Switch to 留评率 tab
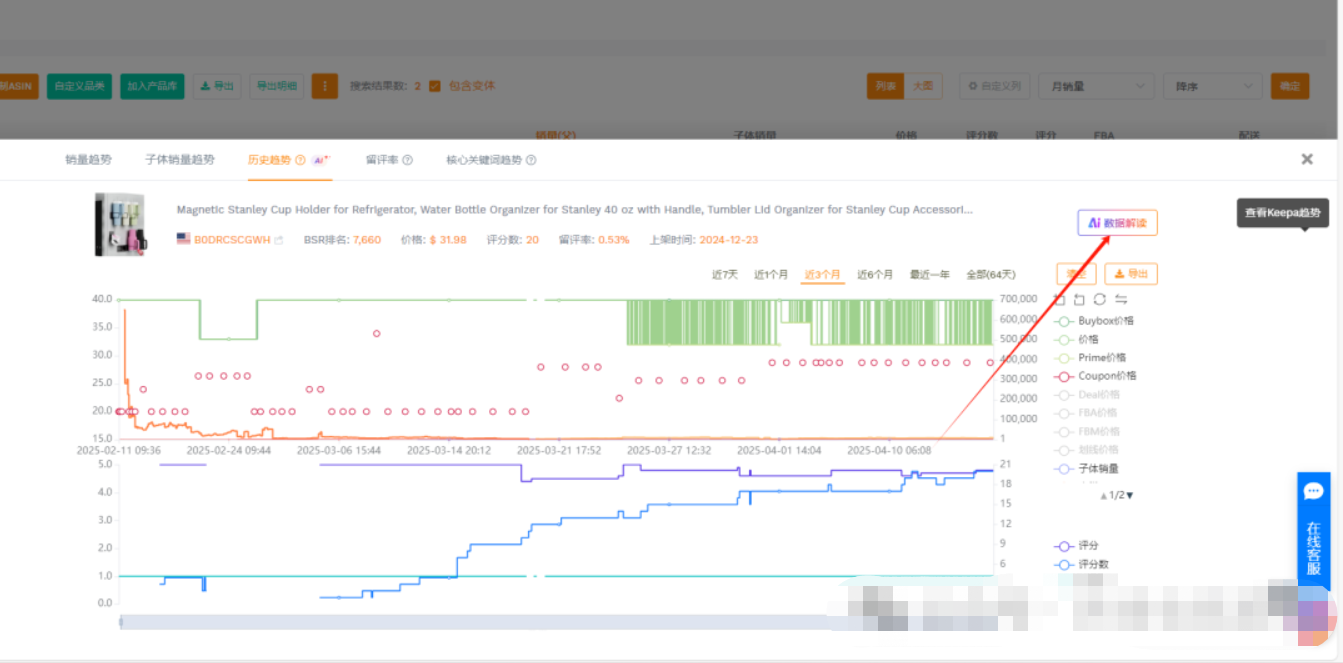The height and width of the screenshot is (663, 1343). [382, 160]
